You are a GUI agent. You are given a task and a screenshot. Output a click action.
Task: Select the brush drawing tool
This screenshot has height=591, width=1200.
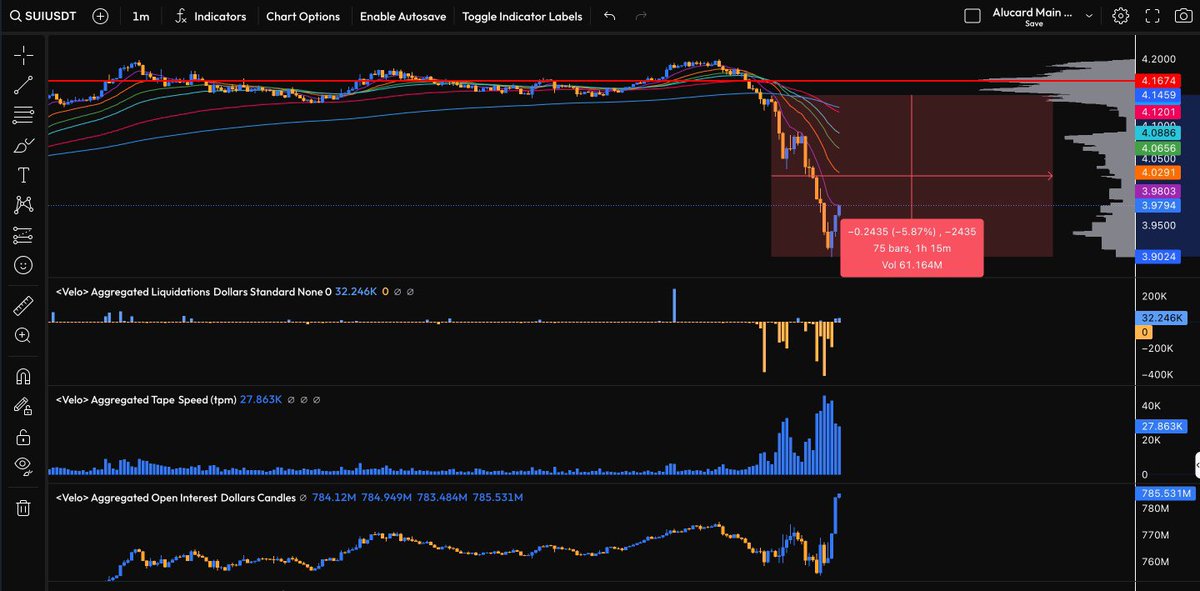[x=23, y=145]
